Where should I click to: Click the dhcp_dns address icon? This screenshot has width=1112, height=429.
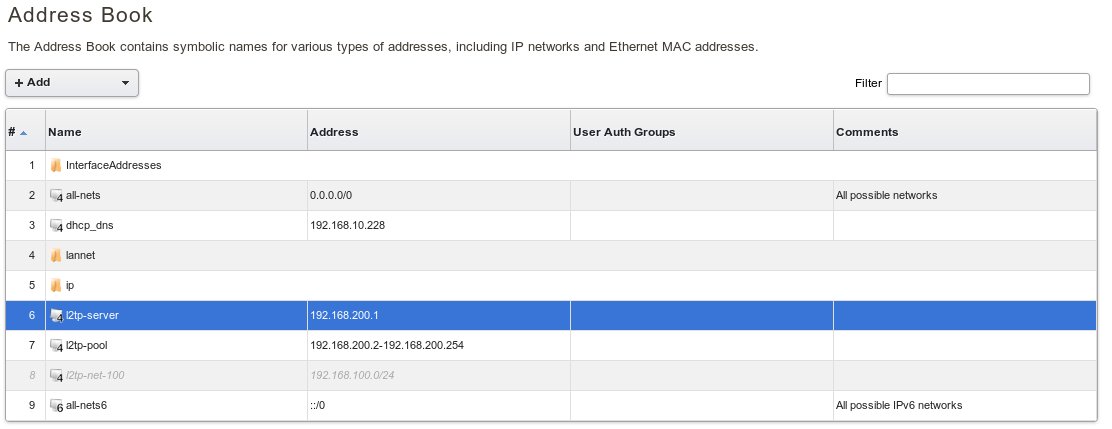[x=57, y=226]
